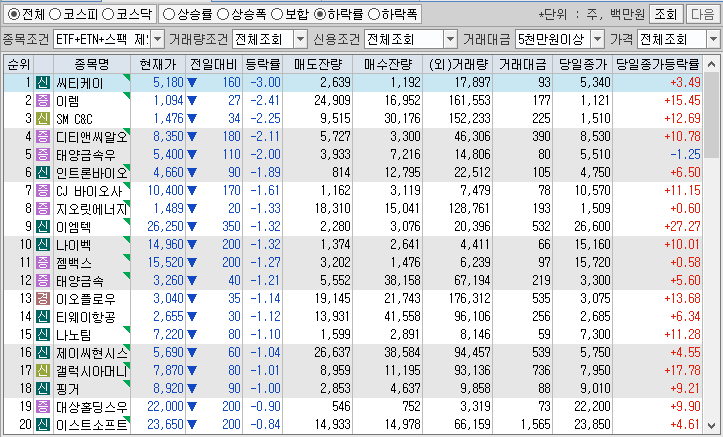The width and height of the screenshot is (723, 437).
Task: Select the 하락폭 radio button
Action: pos(373,15)
